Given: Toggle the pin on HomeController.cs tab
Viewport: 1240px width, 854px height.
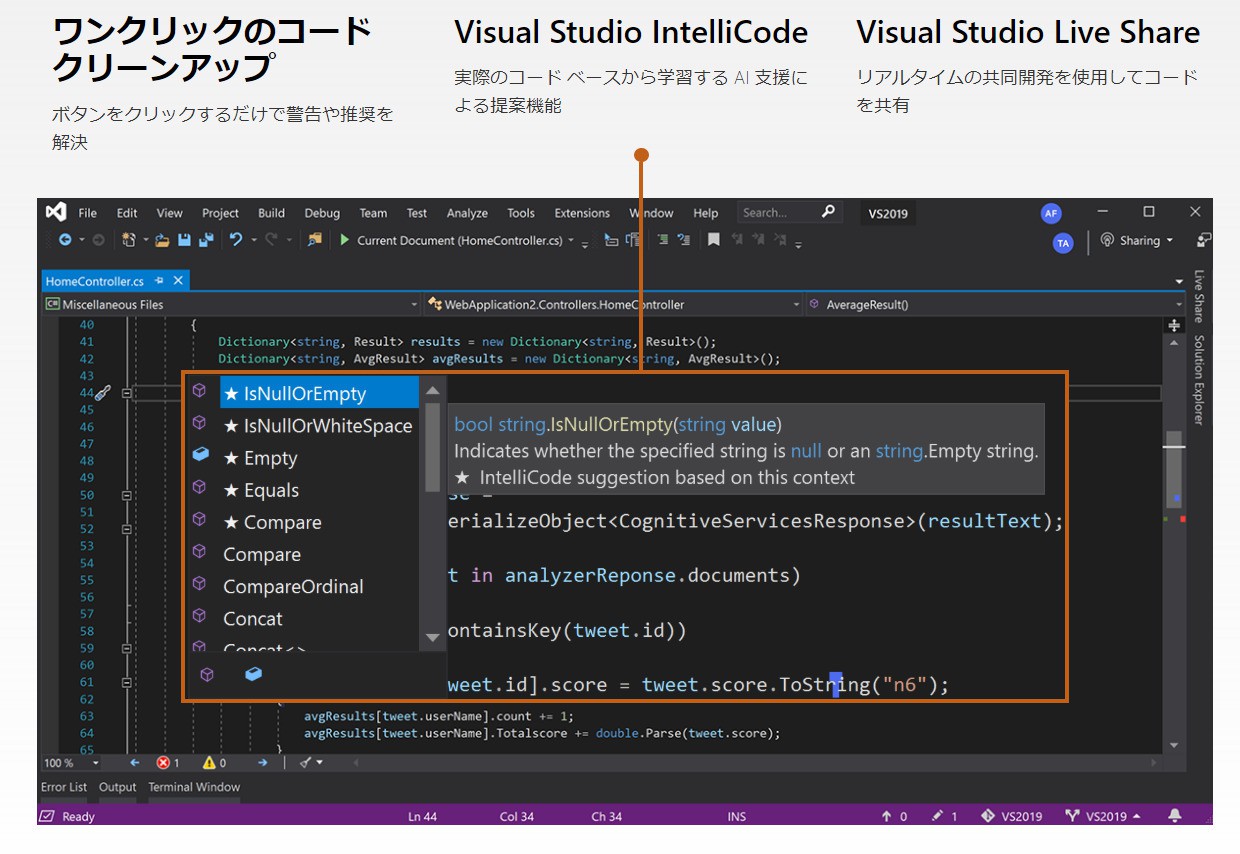Looking at the screenshot, I should [159, 281].
